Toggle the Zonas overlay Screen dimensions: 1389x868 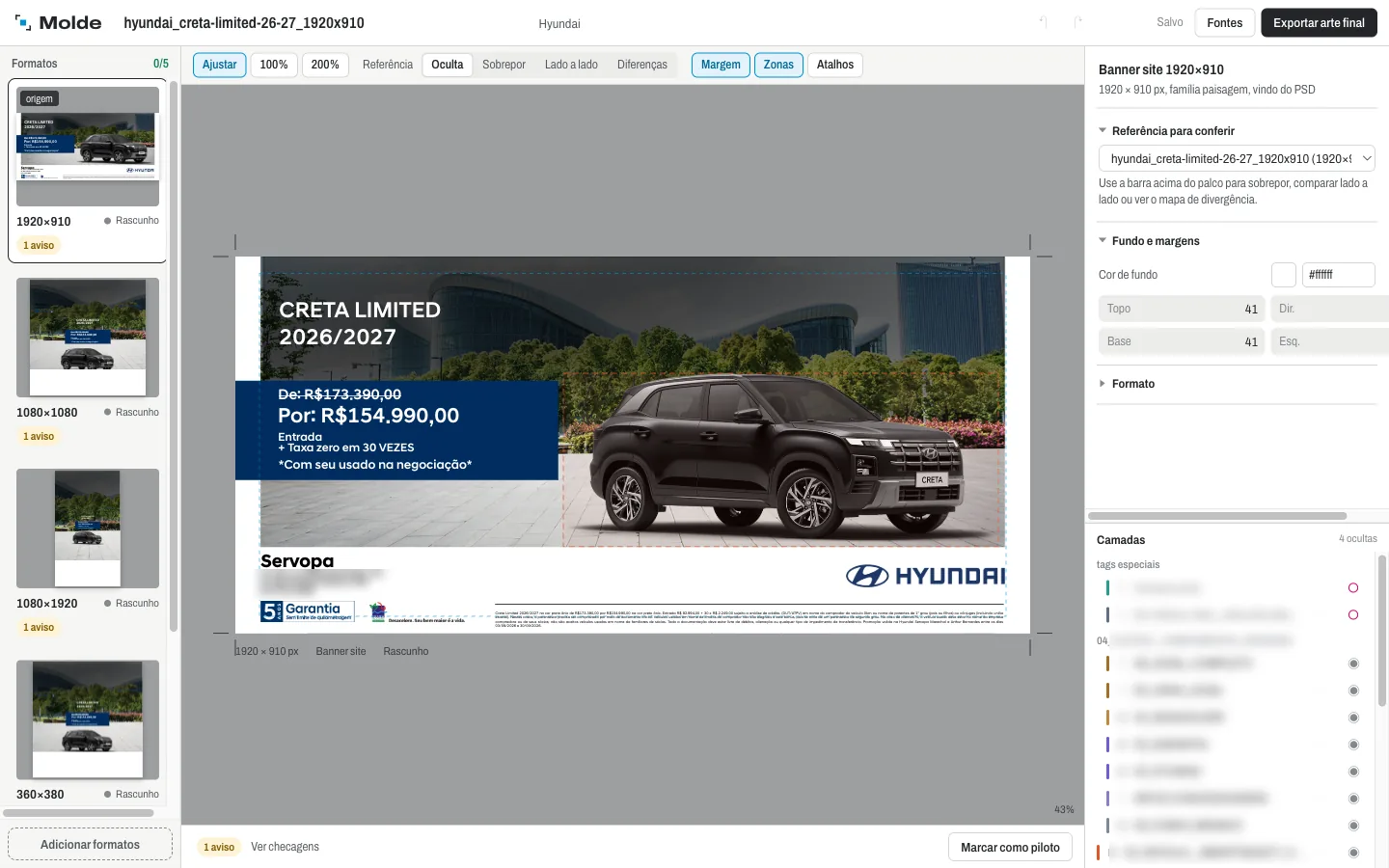pyautogui.click(x=778, y=65)
